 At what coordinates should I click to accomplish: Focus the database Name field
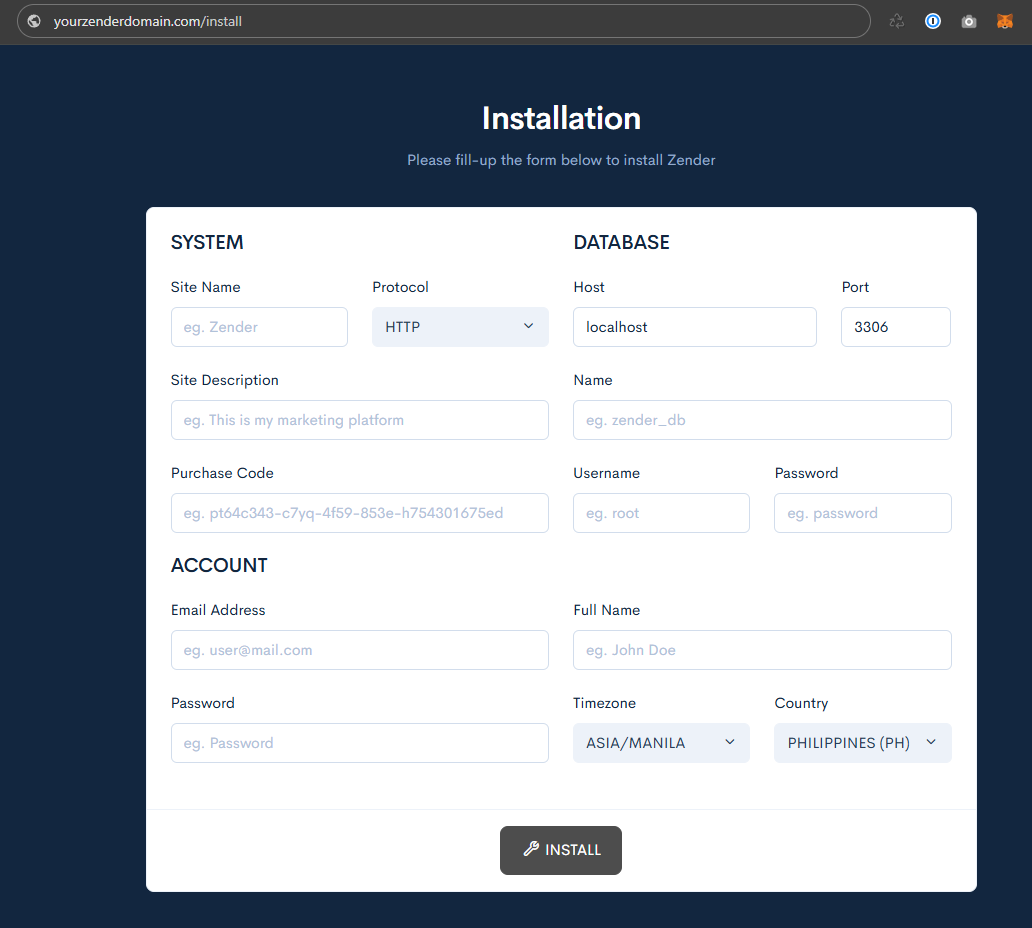(762, 420)
